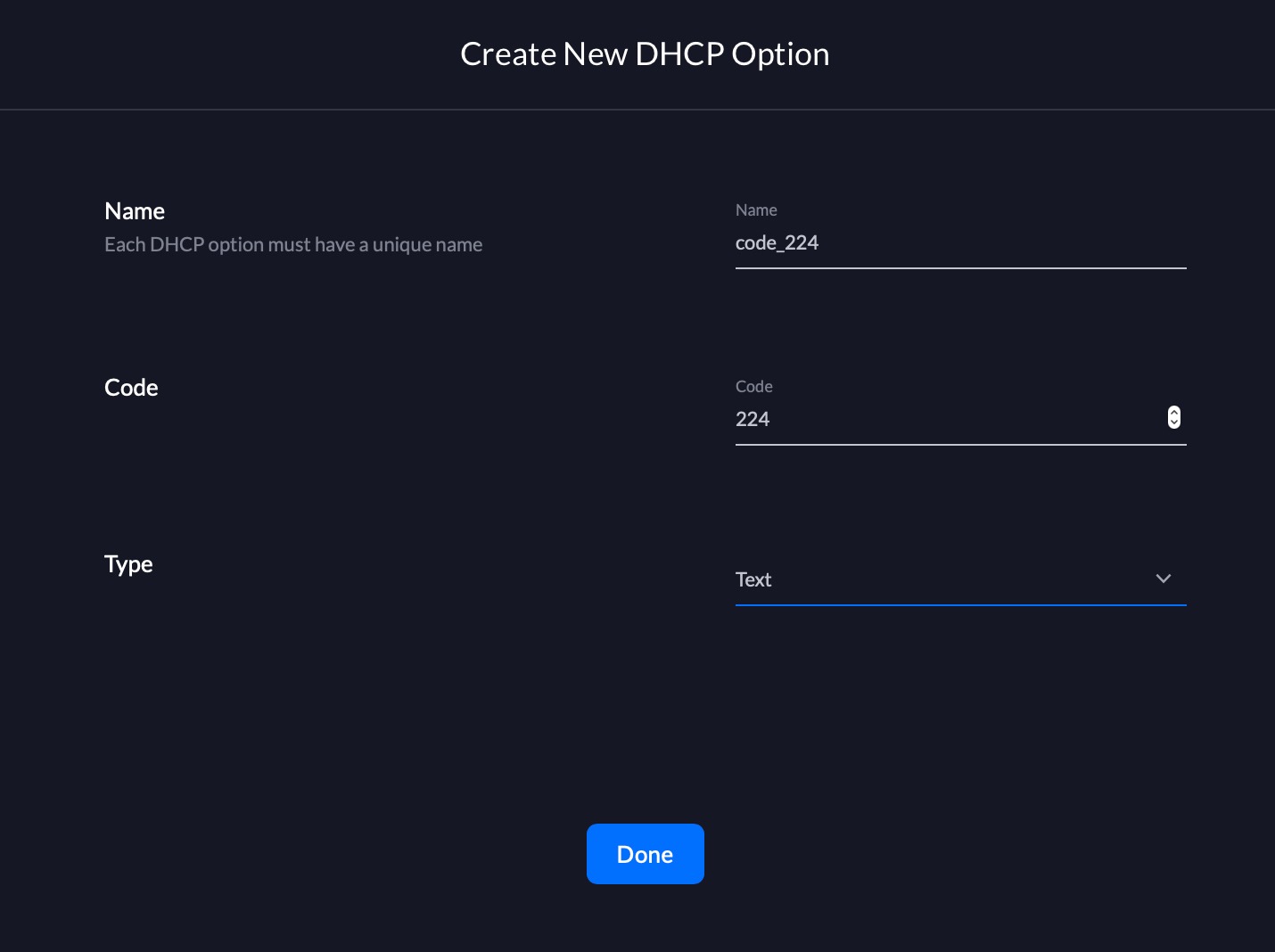Click the bold 'Code' section heading
The height and width of the screenshot is (952, 1275).
[131, 388]
